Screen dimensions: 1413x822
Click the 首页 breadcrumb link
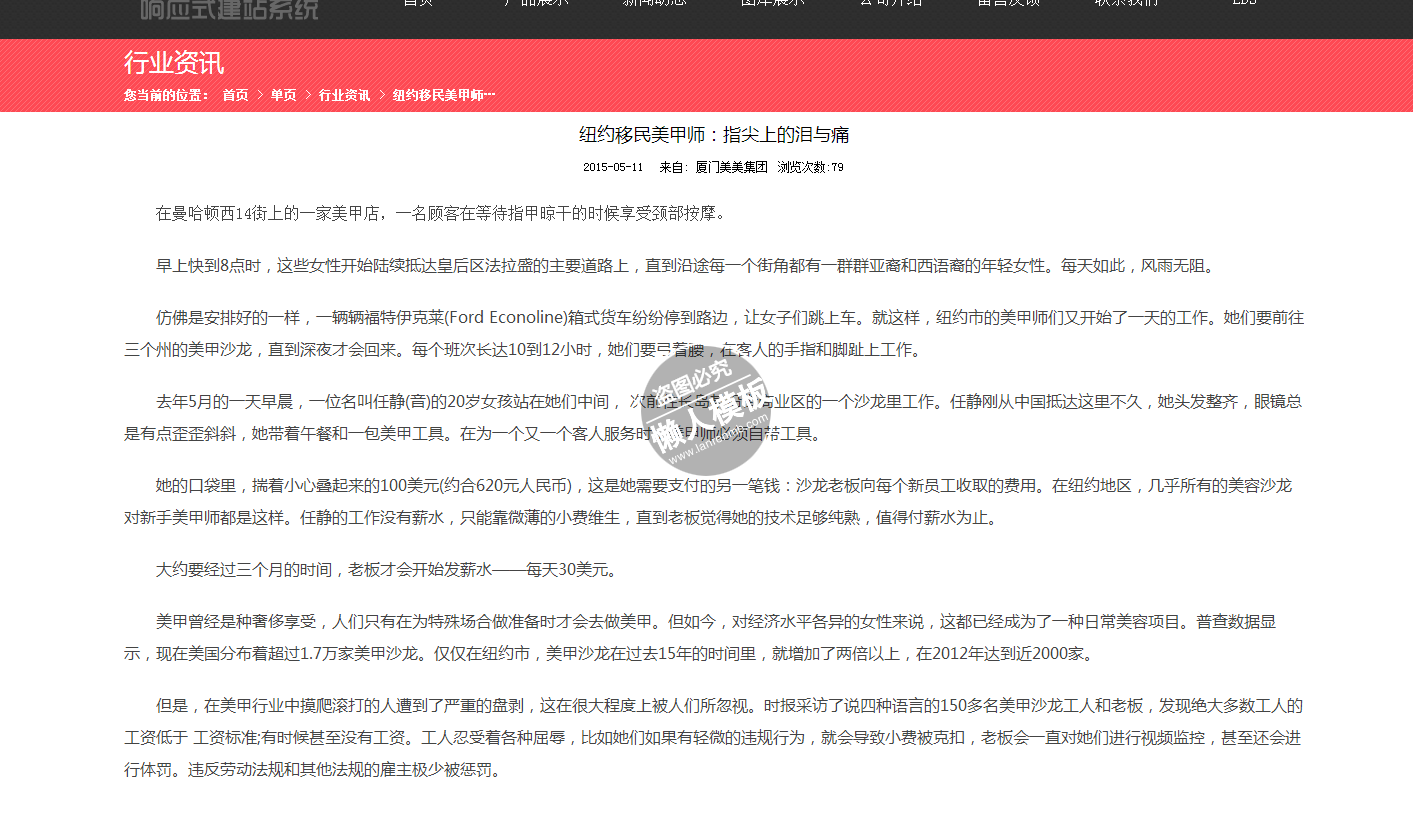pyautogui.click(x=235, y=95)
